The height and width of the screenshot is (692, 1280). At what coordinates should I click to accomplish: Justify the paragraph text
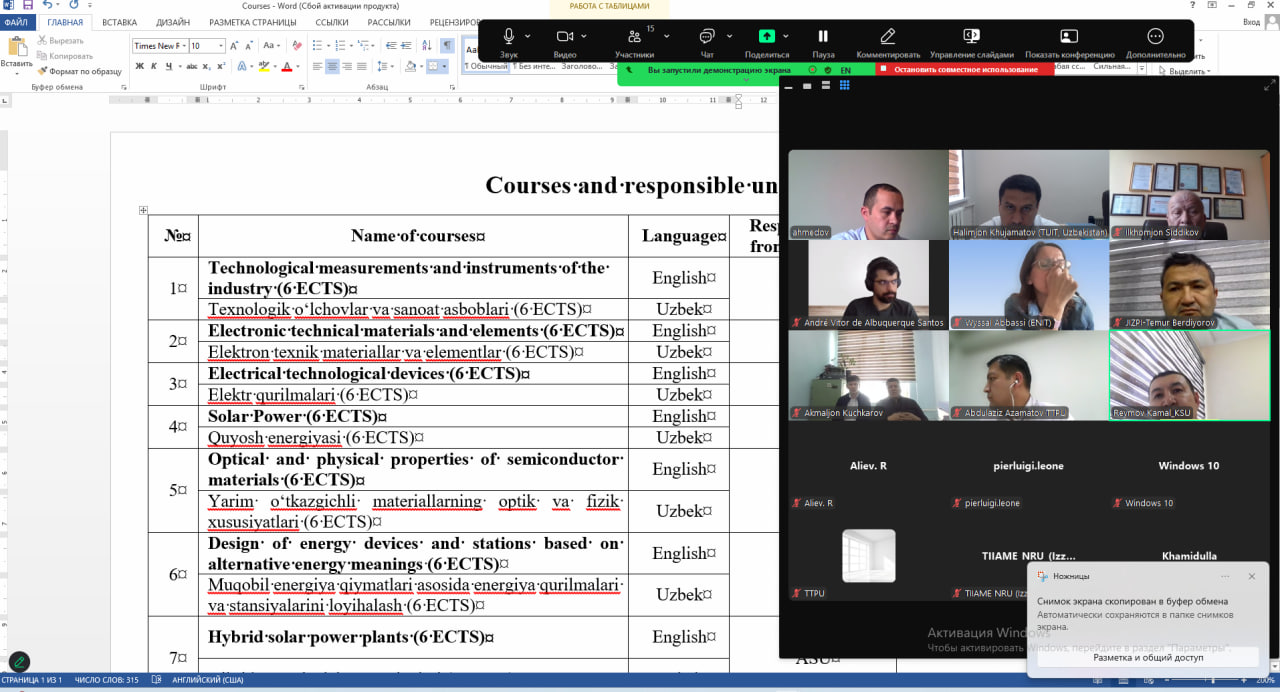(x=361, y=66)
